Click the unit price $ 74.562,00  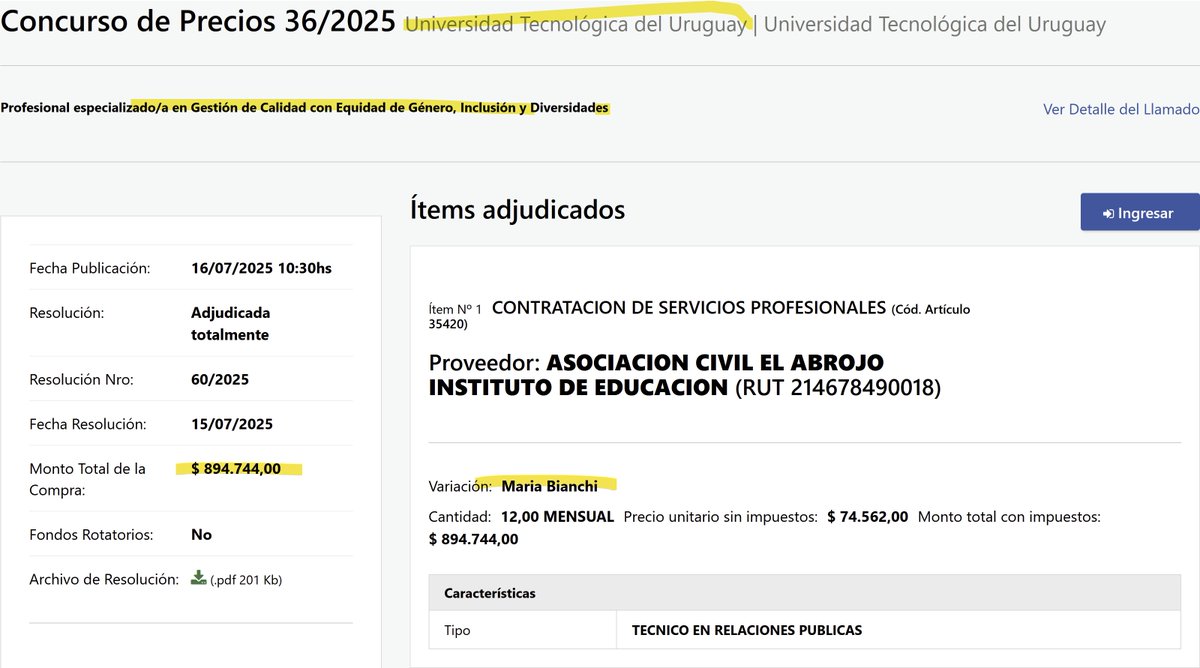click(x=866, y=517)
